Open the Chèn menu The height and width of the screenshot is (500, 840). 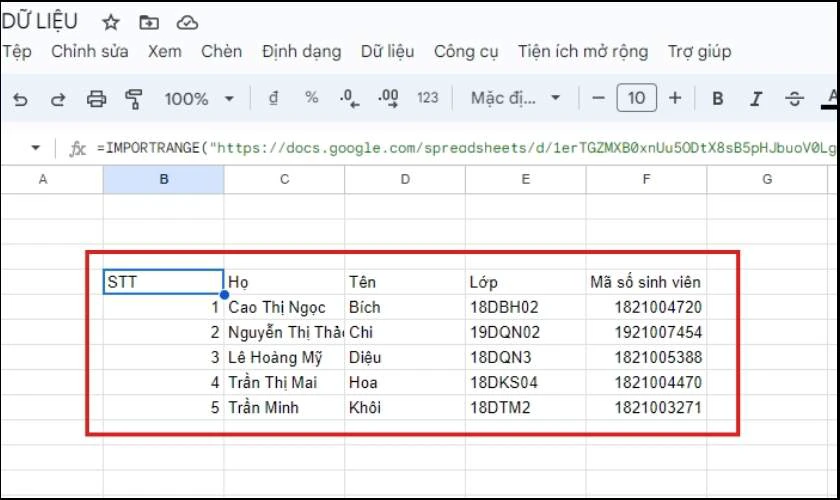pos(221,51)
